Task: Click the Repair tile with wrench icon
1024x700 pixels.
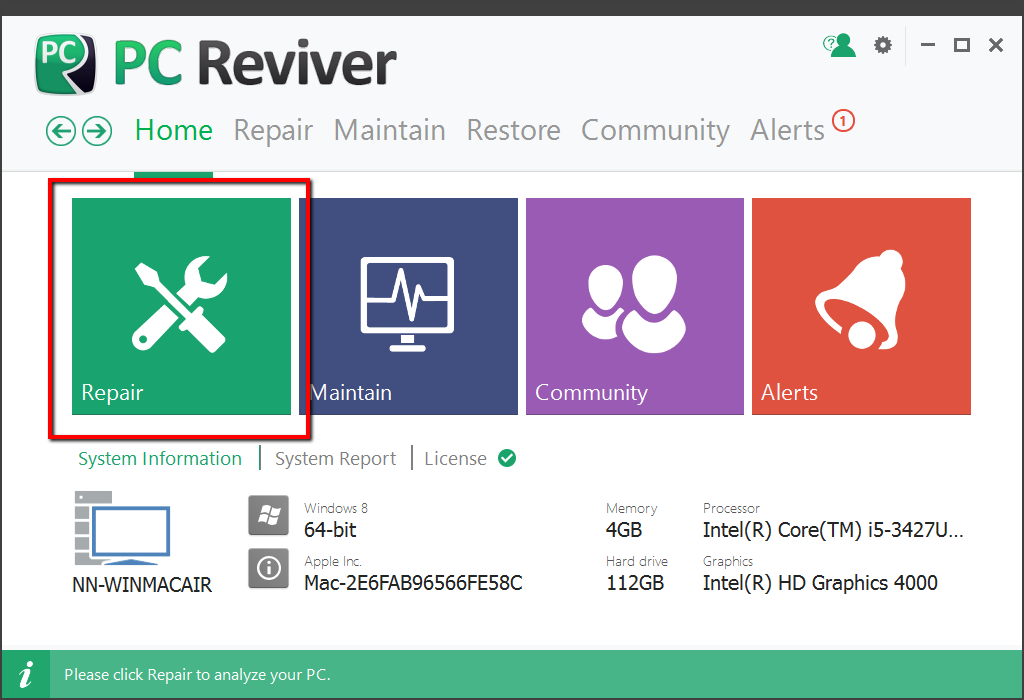Action: tap(181, 306)
